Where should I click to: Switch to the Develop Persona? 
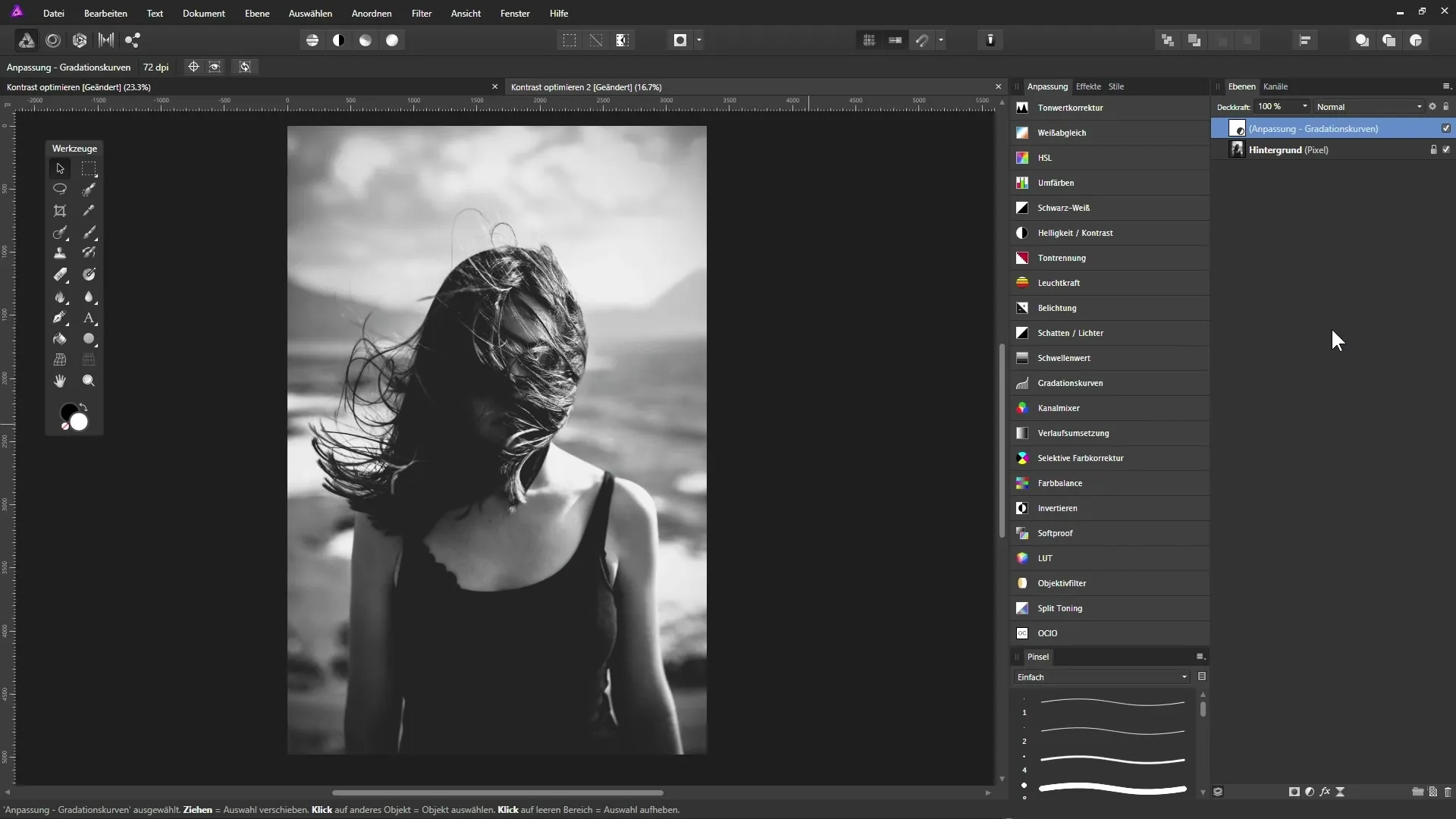(x=80, y=40)
